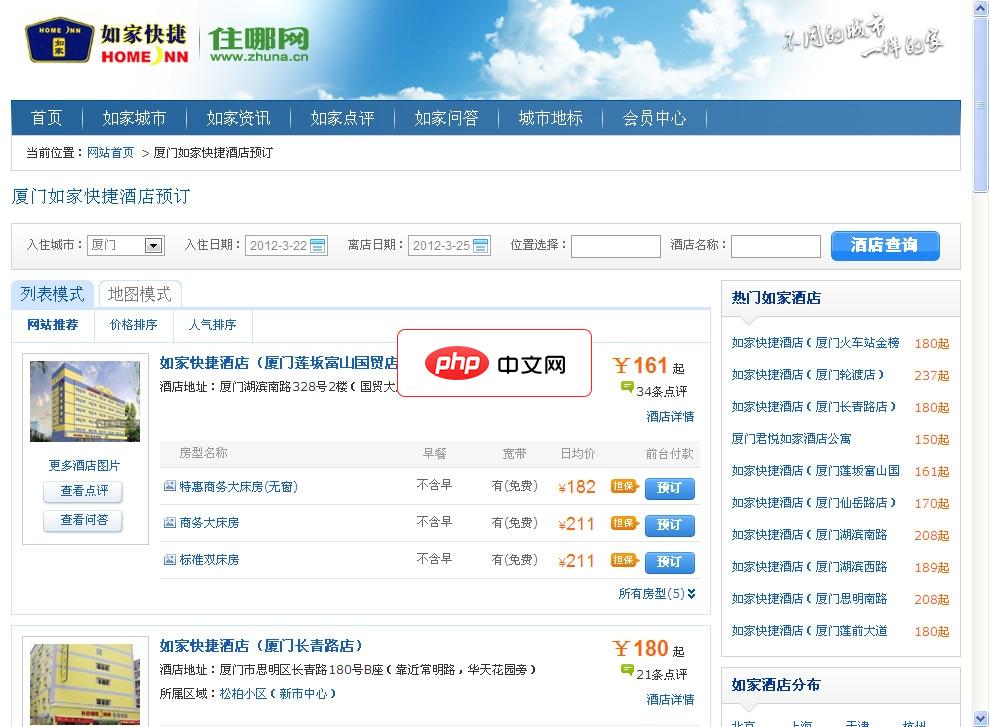
Task: Click 查看点评 for the first hotel
Action: (83, 491)
